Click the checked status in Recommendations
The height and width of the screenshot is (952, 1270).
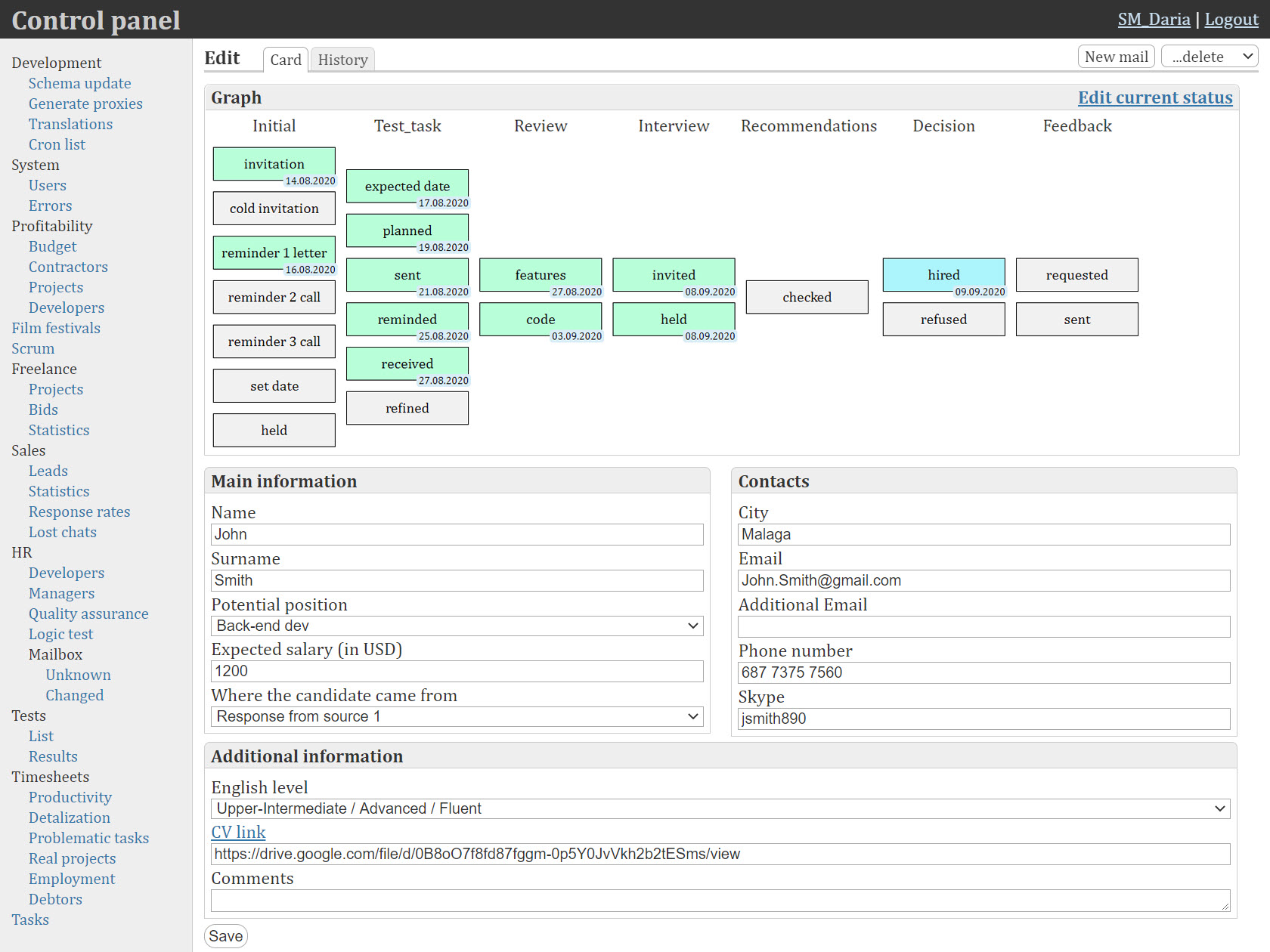(807, 297)
